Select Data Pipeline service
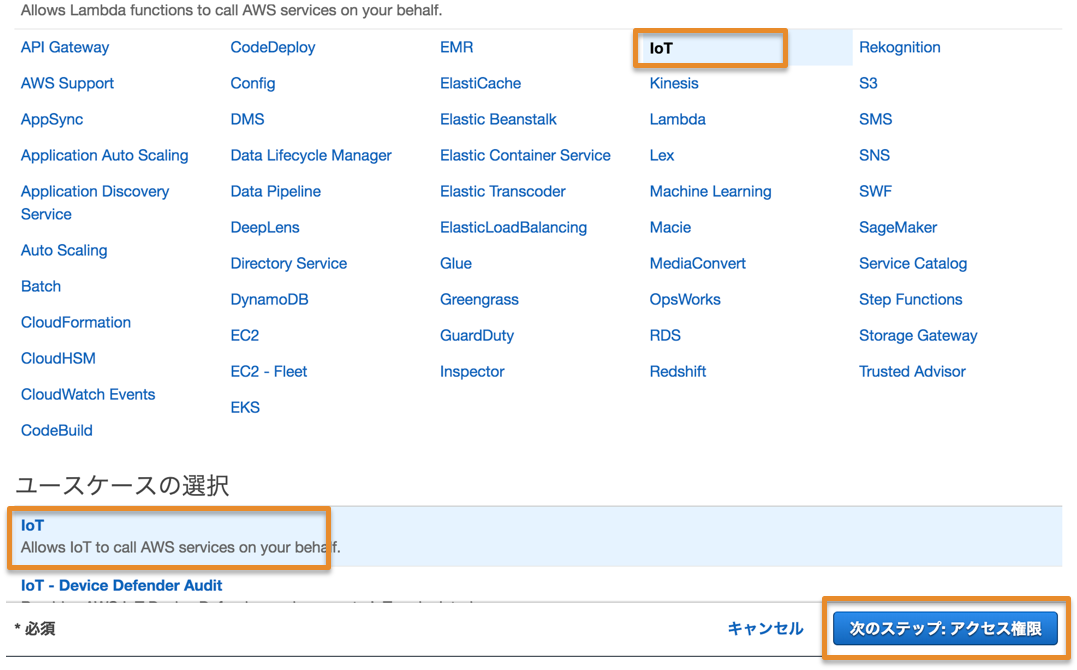The height and width of the screenshot is (670, 1077). [275, 191]
